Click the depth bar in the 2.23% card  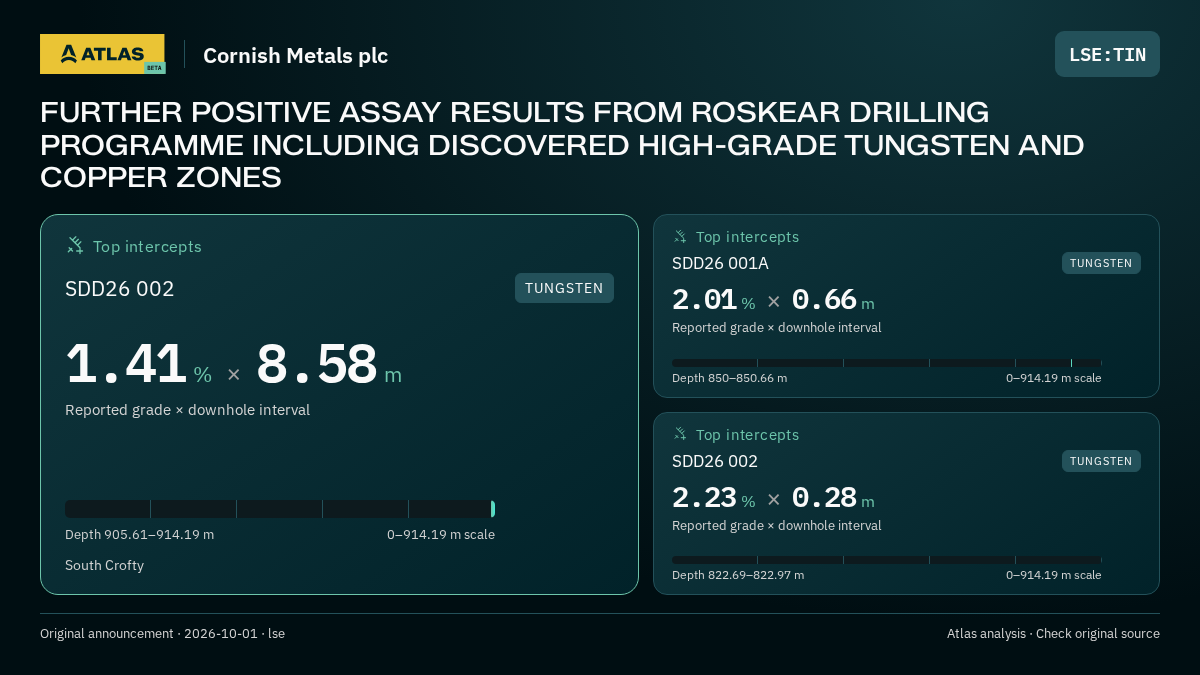click(x=887, y=560)
